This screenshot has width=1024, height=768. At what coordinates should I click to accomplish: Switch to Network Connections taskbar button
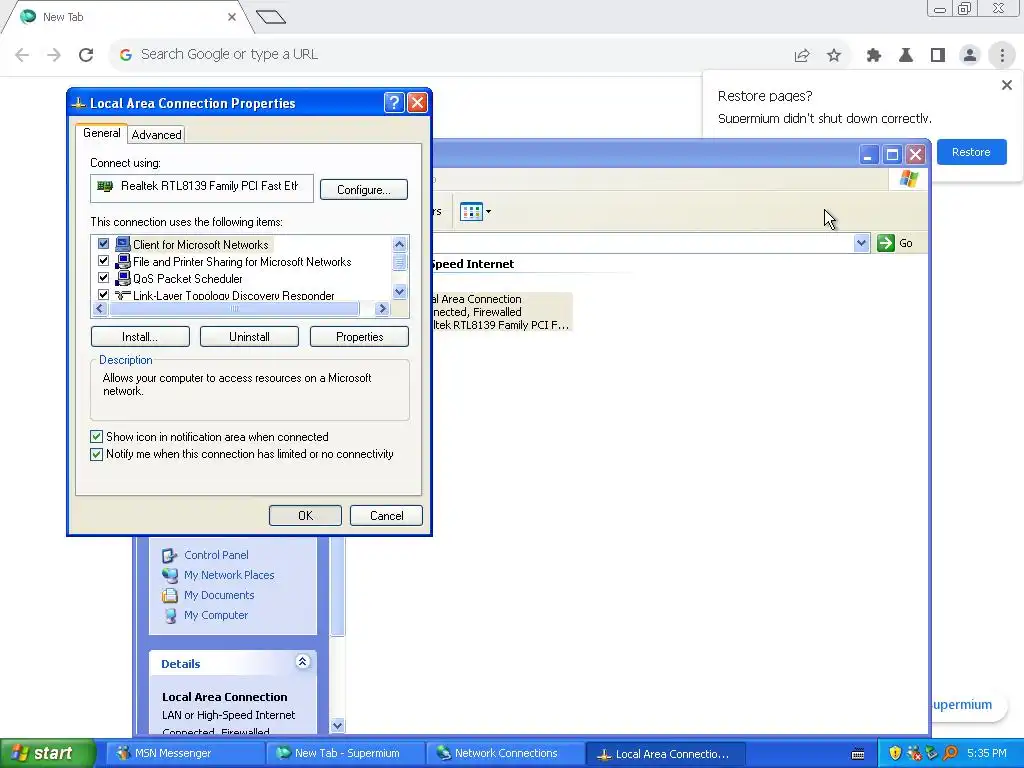(x=505, y=754)
